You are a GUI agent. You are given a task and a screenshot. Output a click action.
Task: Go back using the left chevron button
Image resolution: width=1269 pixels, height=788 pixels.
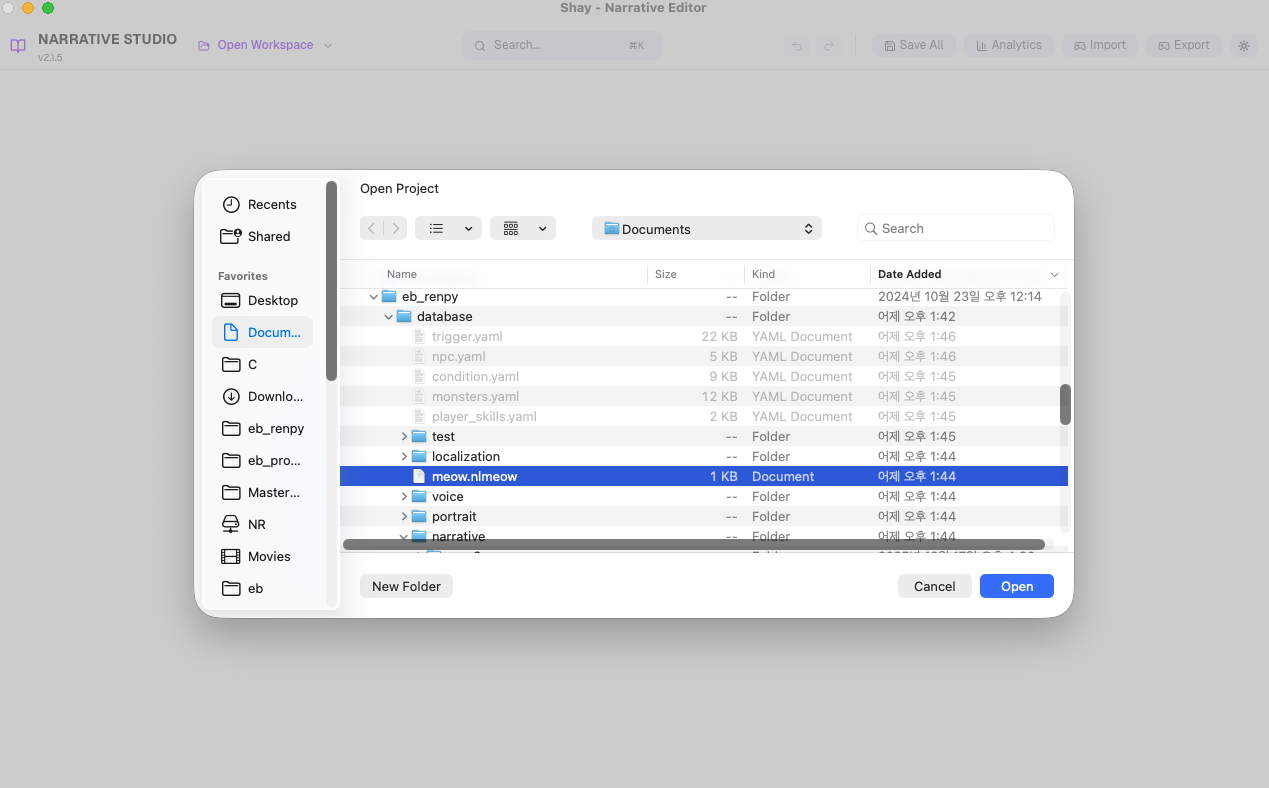(x=371, y=229)
